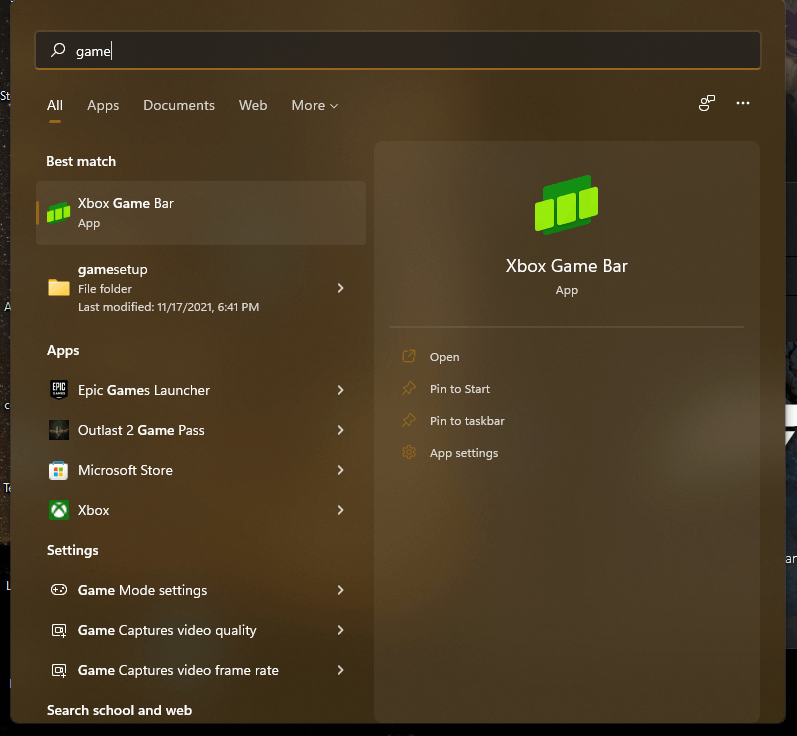This screenshot has width=797, height=736.
Task: Switch to the Web search tab
Action: pos(253,105)
